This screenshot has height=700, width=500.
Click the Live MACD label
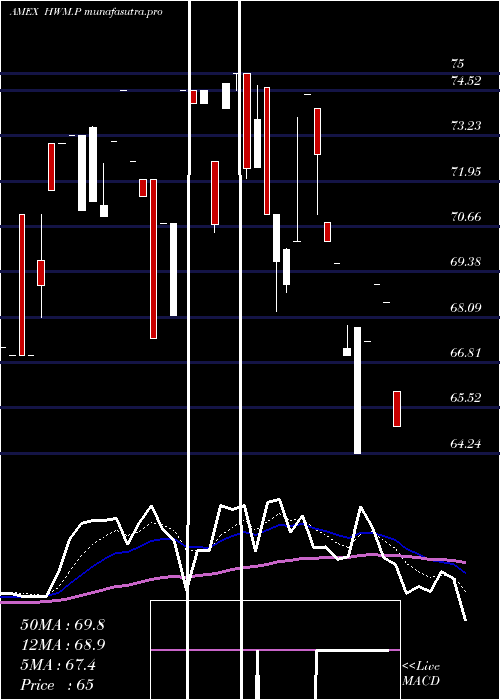click(x=421, y=674)
